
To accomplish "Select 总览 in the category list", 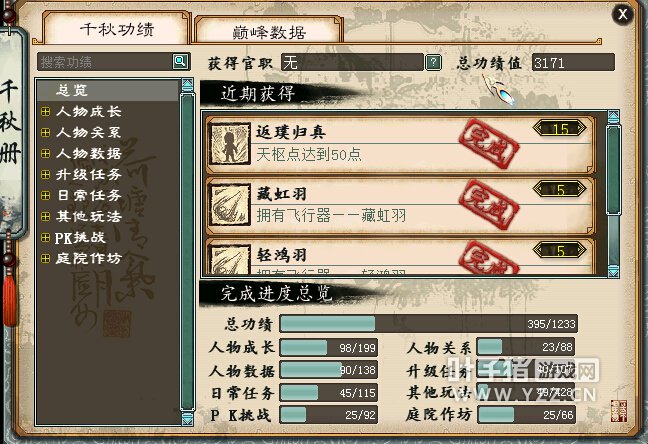I will click(x=108, y=90).
